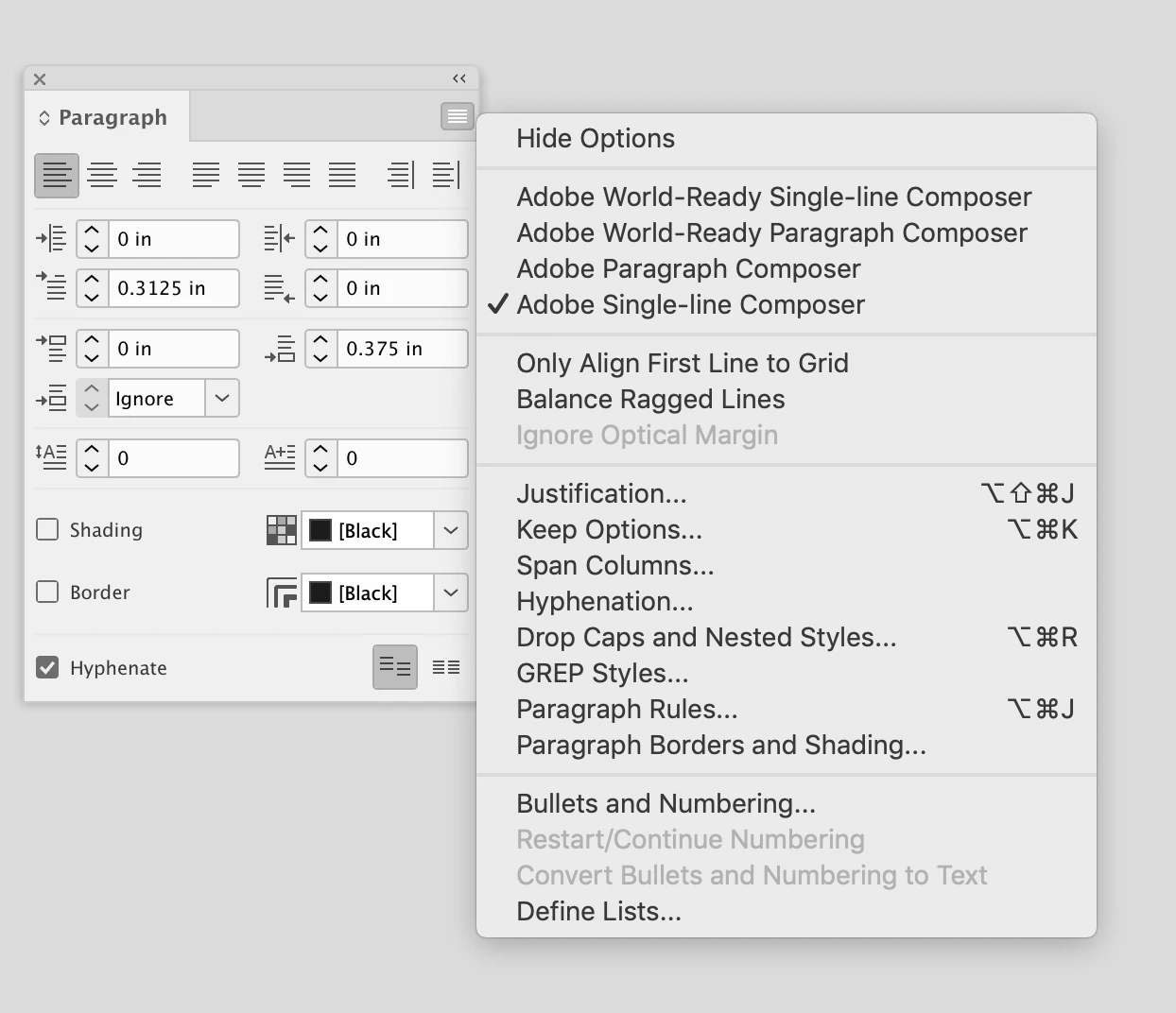The height and width of the screenshot is (1013, 1176).
Task: Select Align Left paragraph alignment
Action: pyautogui.click(x=57, y=176)
